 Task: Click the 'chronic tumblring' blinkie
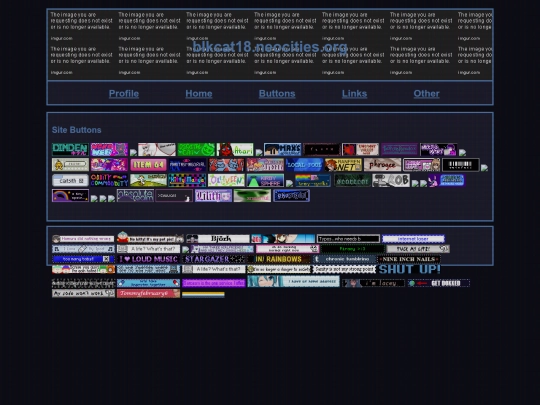(x=344, y=259)
